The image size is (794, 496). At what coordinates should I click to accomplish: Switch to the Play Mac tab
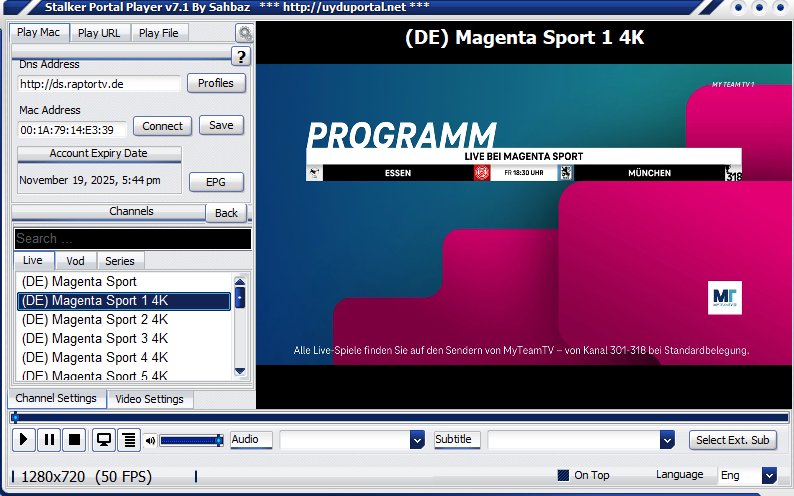point(38,32)
